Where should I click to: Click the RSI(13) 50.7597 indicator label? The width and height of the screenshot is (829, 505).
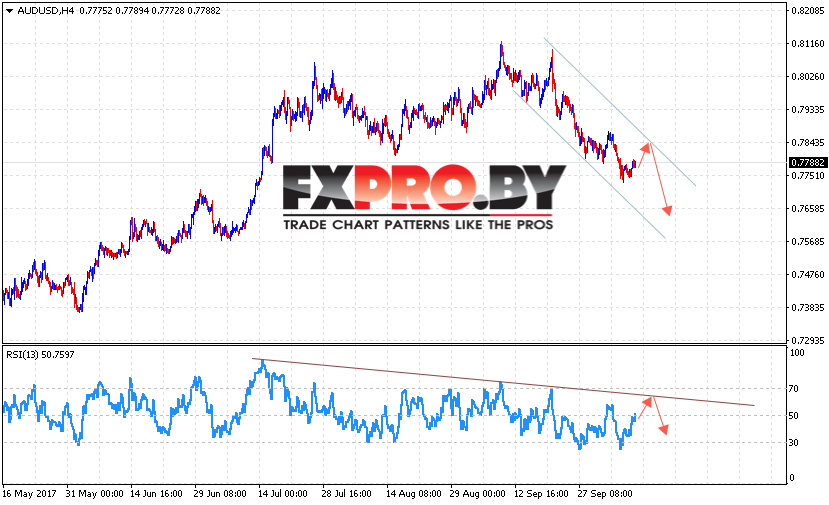[40, 354]
